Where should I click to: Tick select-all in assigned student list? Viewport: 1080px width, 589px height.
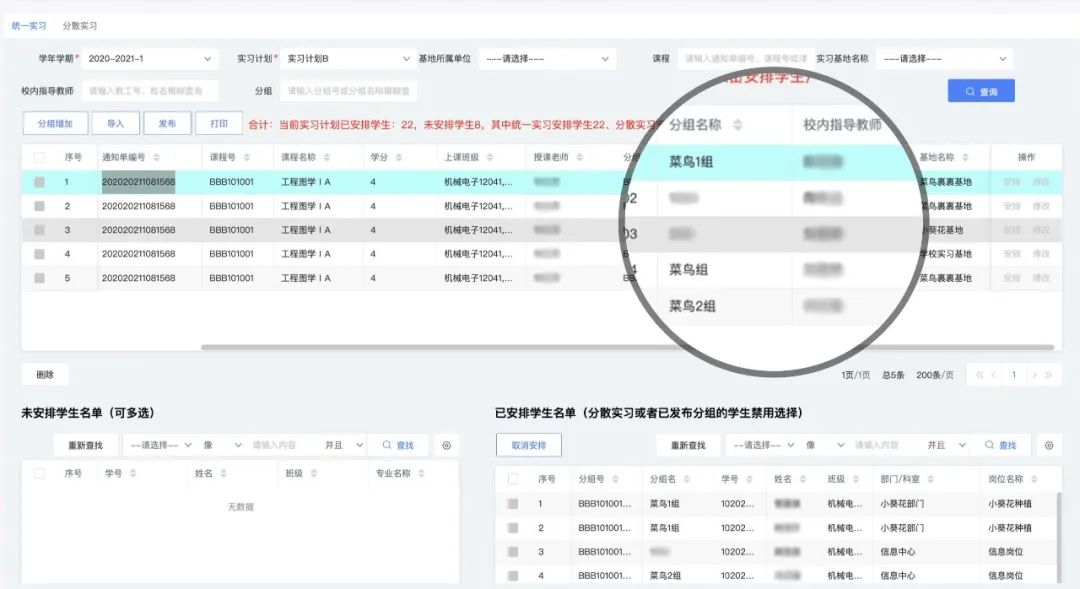pos(513,479)
